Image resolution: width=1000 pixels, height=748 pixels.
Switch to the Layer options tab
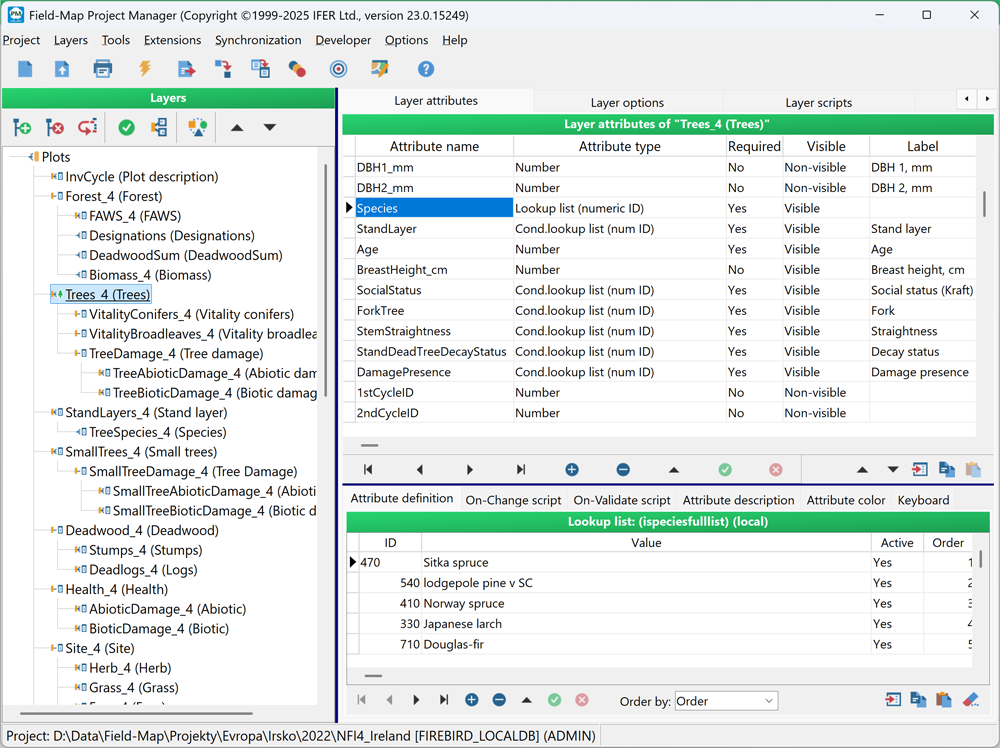pyautogui.click(x=627, y=102)
